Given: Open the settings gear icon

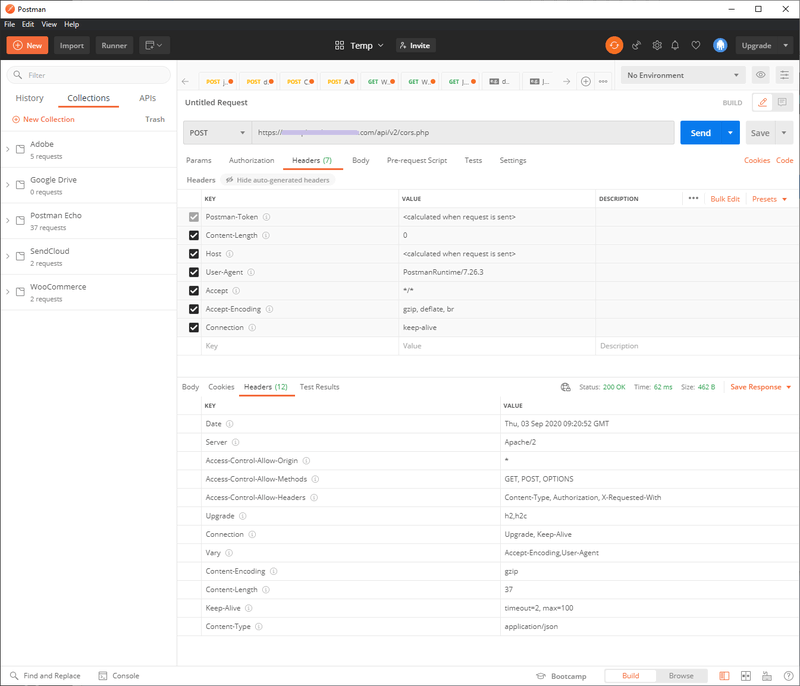Looking at the screenshot, I should 657,45.
